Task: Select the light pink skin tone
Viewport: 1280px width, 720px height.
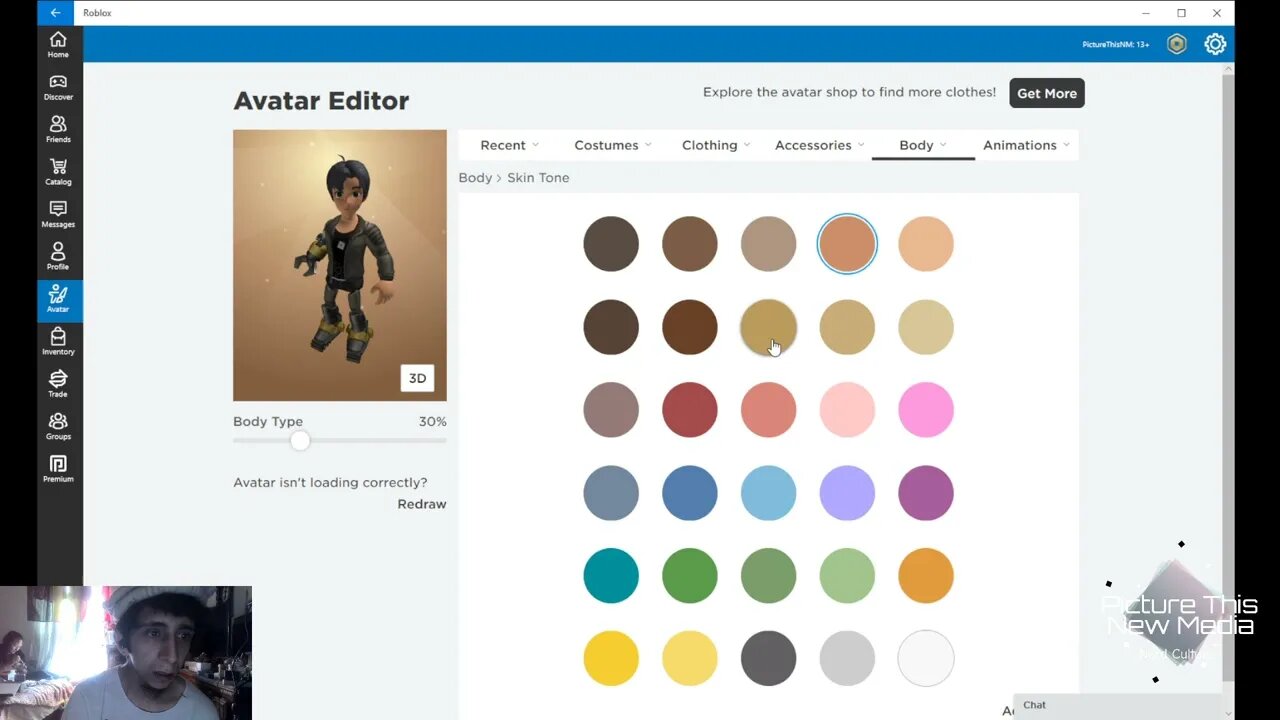Action: 847,410
